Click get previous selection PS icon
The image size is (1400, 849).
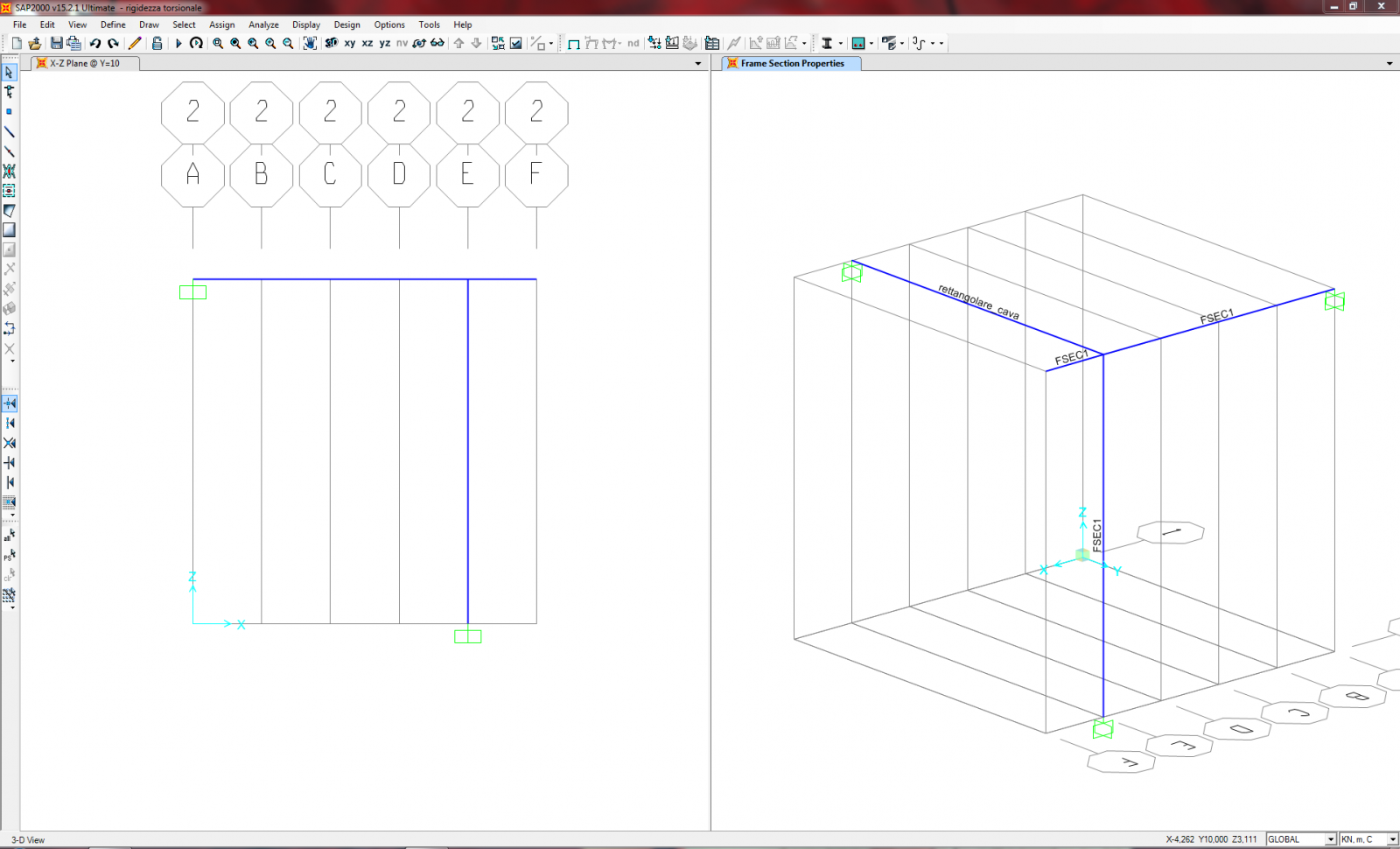click(9, 554)
